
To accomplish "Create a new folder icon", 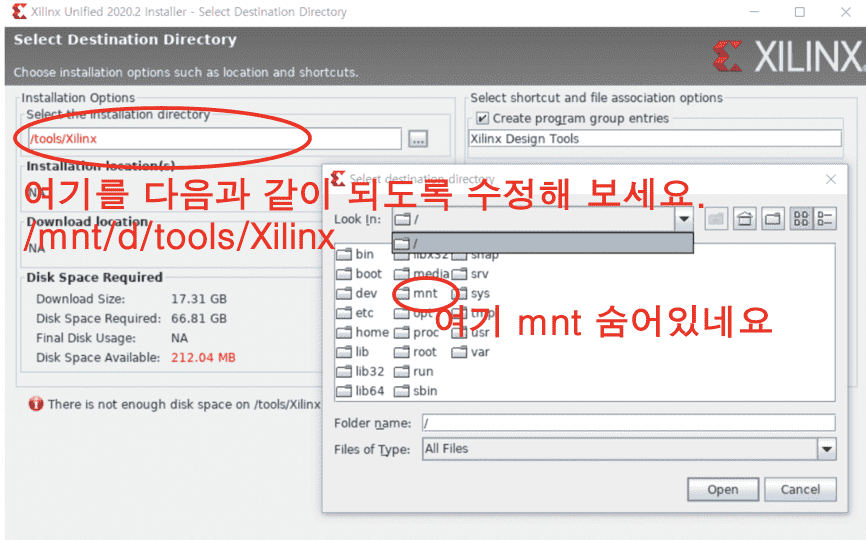I will tap(773, 219).
